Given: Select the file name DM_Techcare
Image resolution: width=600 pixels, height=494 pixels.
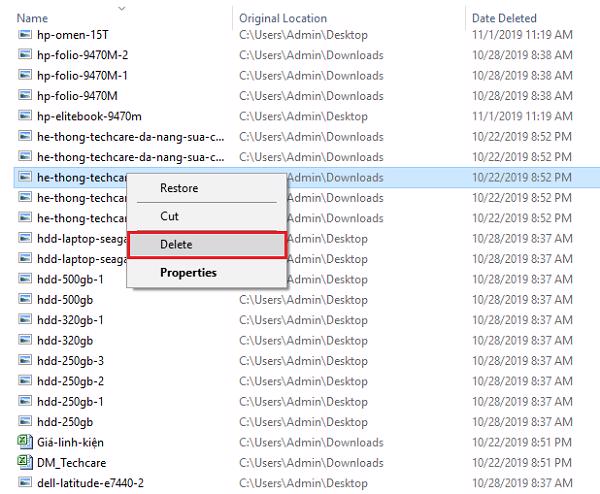Looking at the screenshot, I should coord(72,463).
